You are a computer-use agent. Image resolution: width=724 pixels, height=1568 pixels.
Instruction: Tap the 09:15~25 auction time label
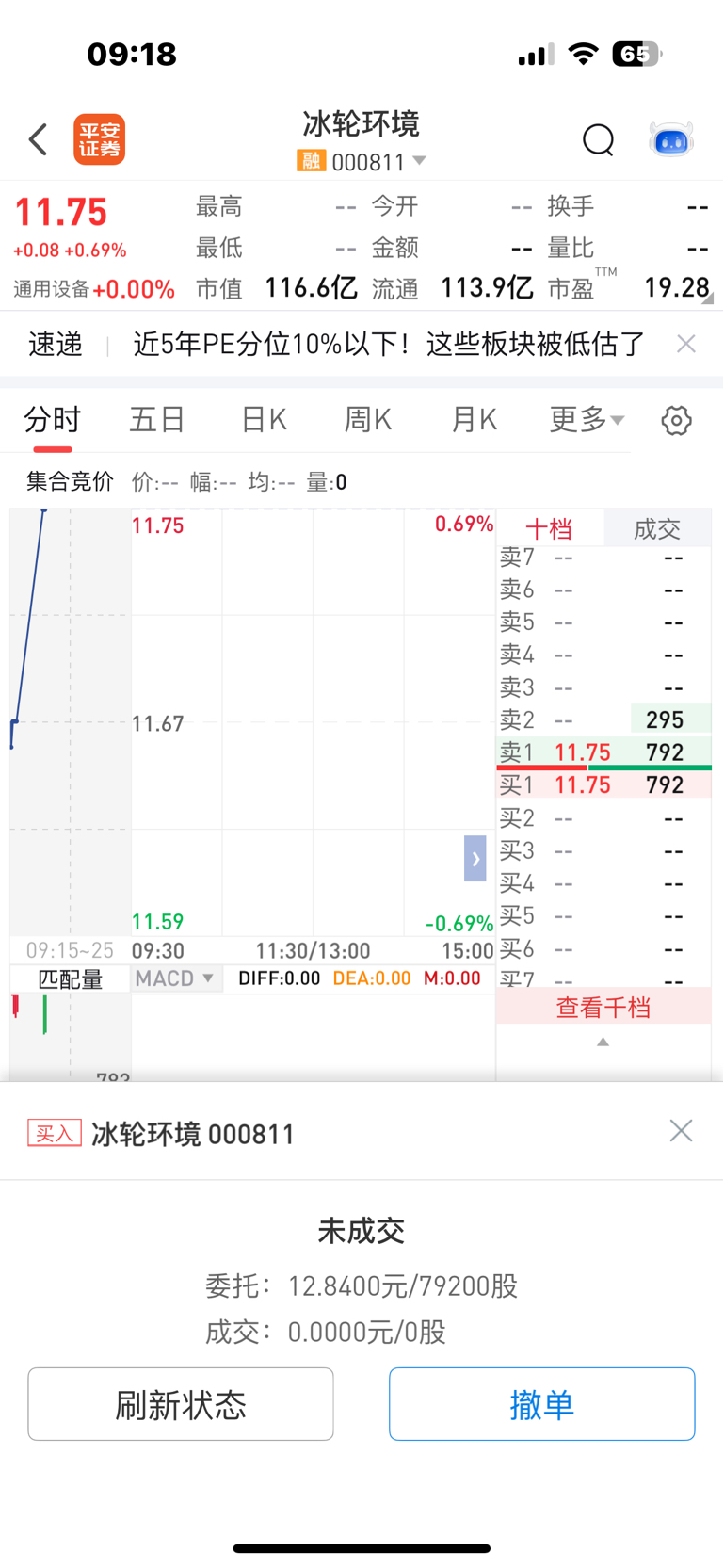(x=70, y=950)
